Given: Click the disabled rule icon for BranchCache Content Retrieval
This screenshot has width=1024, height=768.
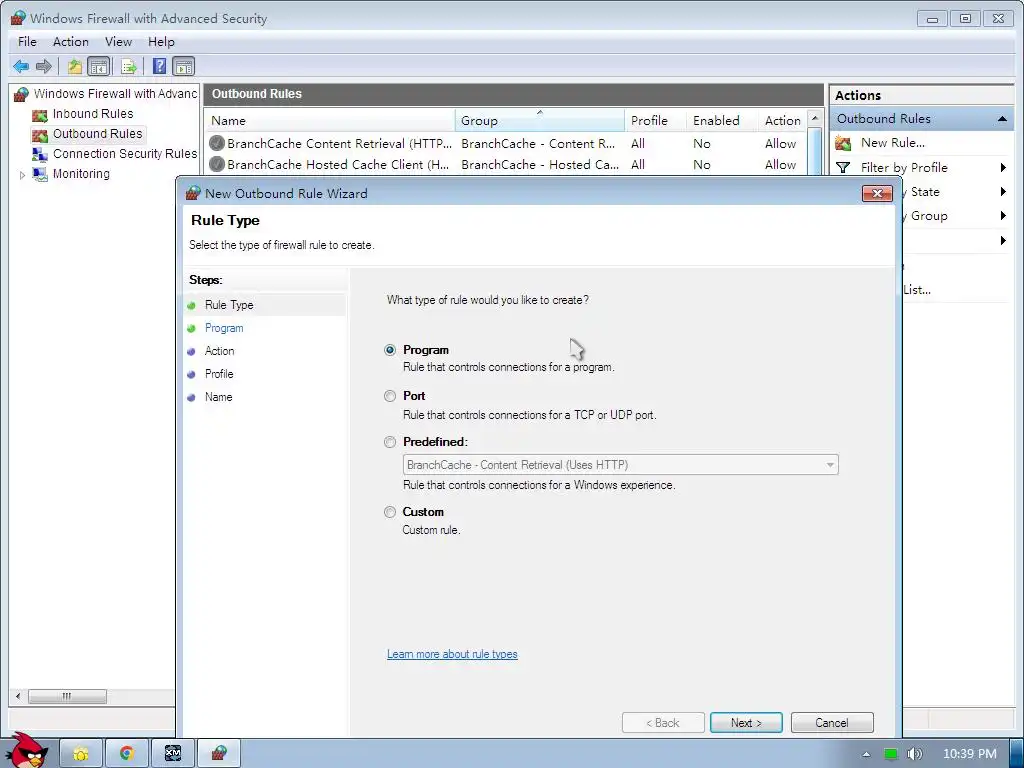Looking at the screenshot, I should (217, 143).
